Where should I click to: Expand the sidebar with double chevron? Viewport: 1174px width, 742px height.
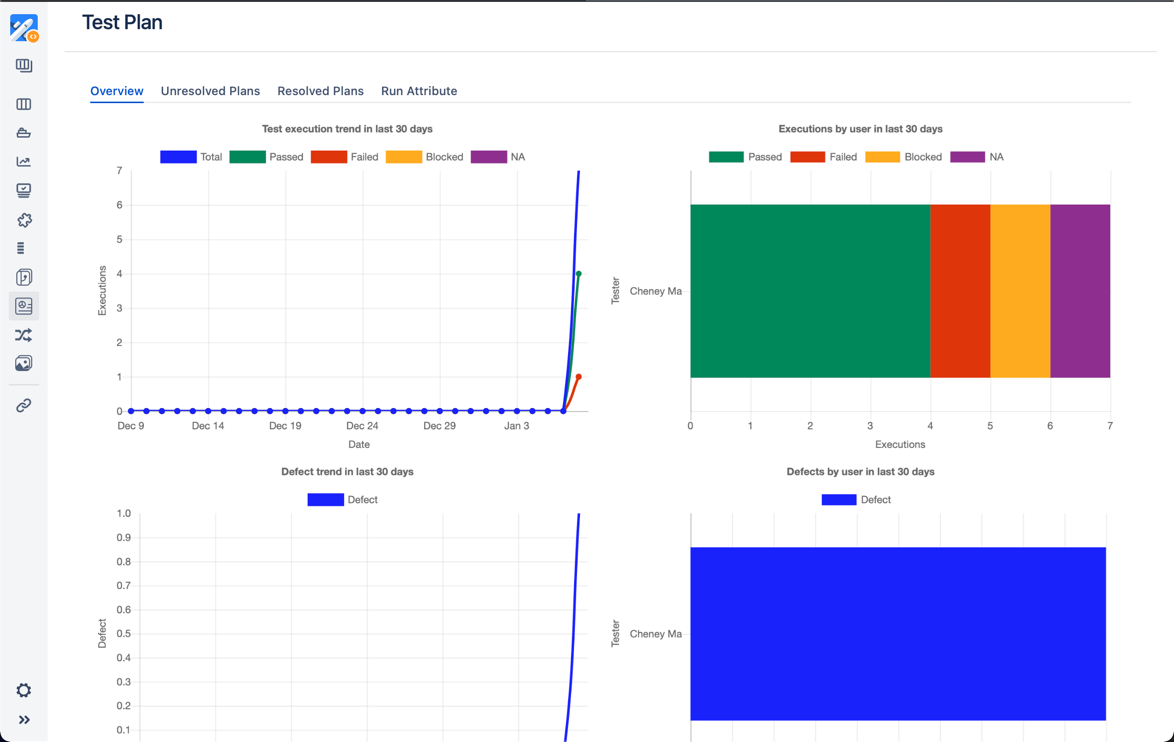click(24, 720)
